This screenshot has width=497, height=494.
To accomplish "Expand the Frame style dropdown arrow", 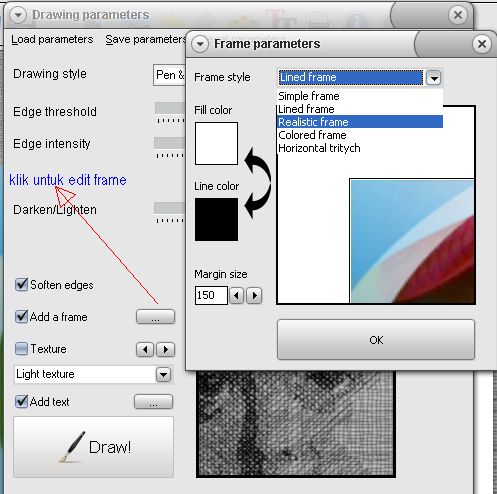I will (434, 78).
